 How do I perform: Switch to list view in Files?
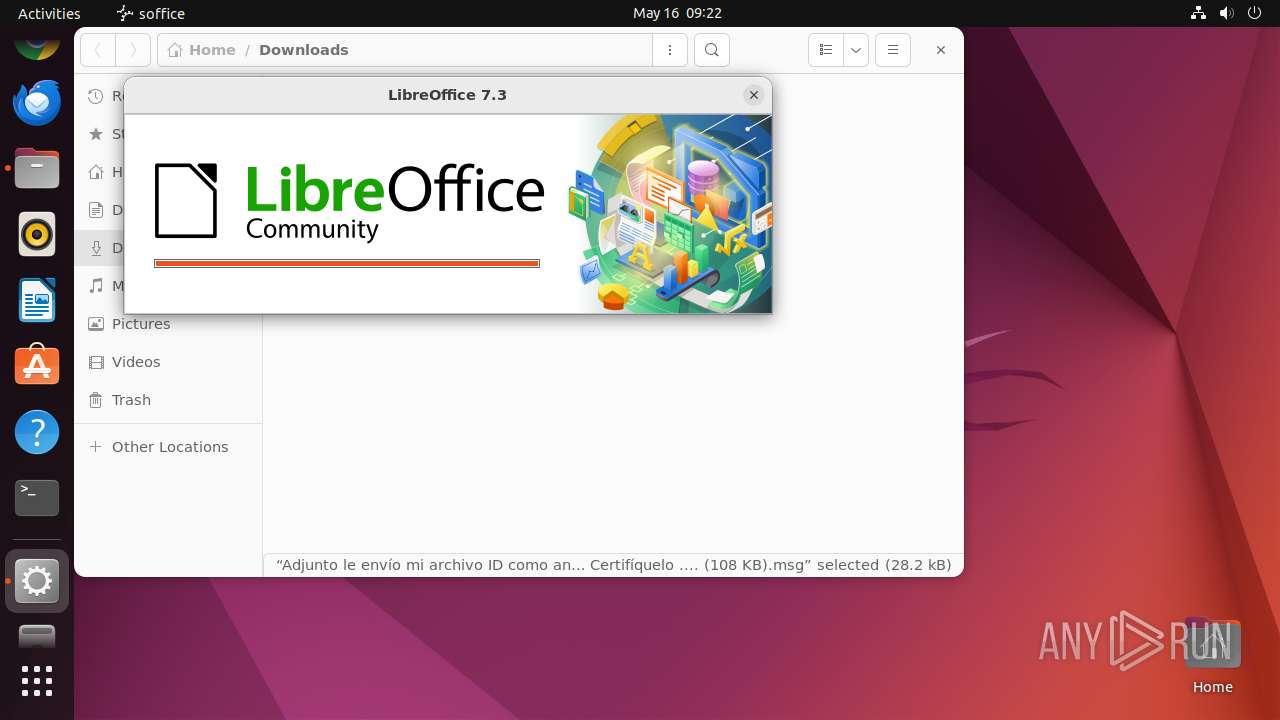[825, 50]
